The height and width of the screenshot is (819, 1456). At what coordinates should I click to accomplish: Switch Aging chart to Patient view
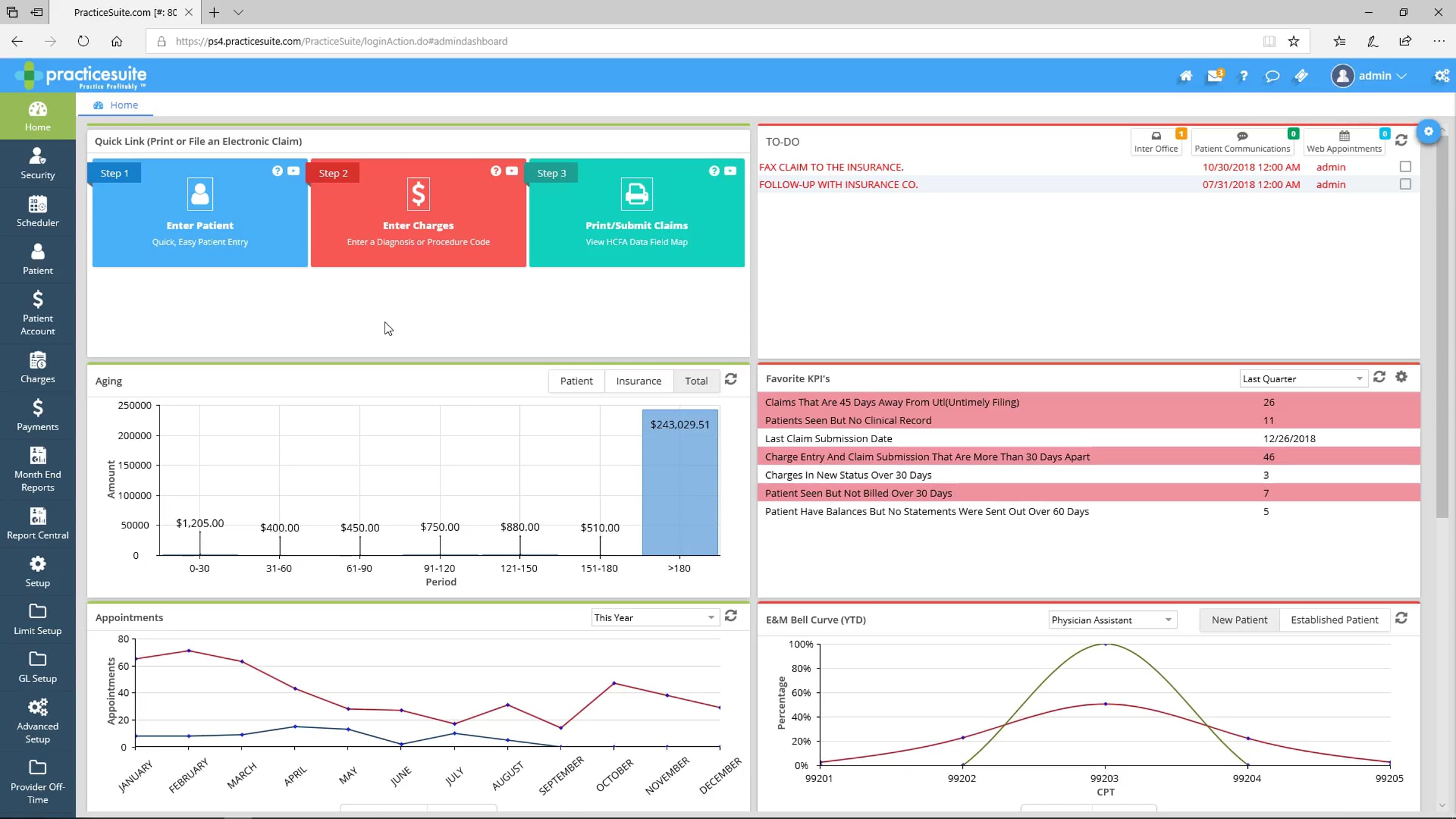[x=576, y=381]
